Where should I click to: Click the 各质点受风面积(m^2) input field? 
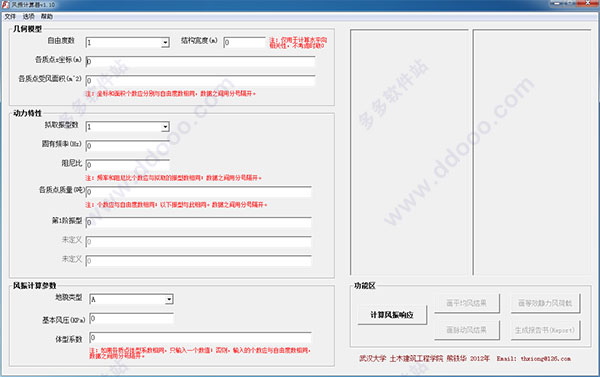pos(201,80)
